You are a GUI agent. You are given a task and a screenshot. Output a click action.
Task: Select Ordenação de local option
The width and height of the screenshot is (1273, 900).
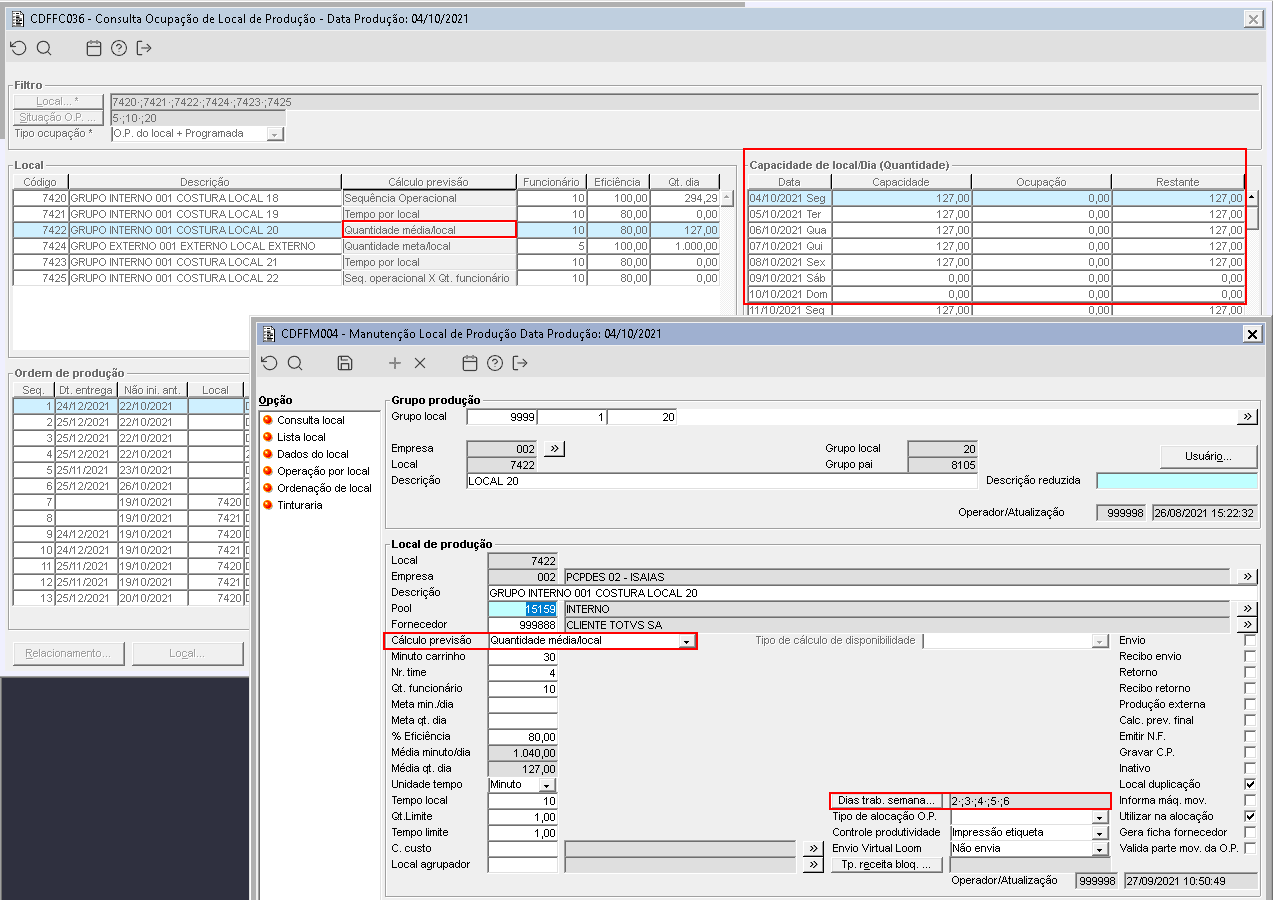click(324, 488)
